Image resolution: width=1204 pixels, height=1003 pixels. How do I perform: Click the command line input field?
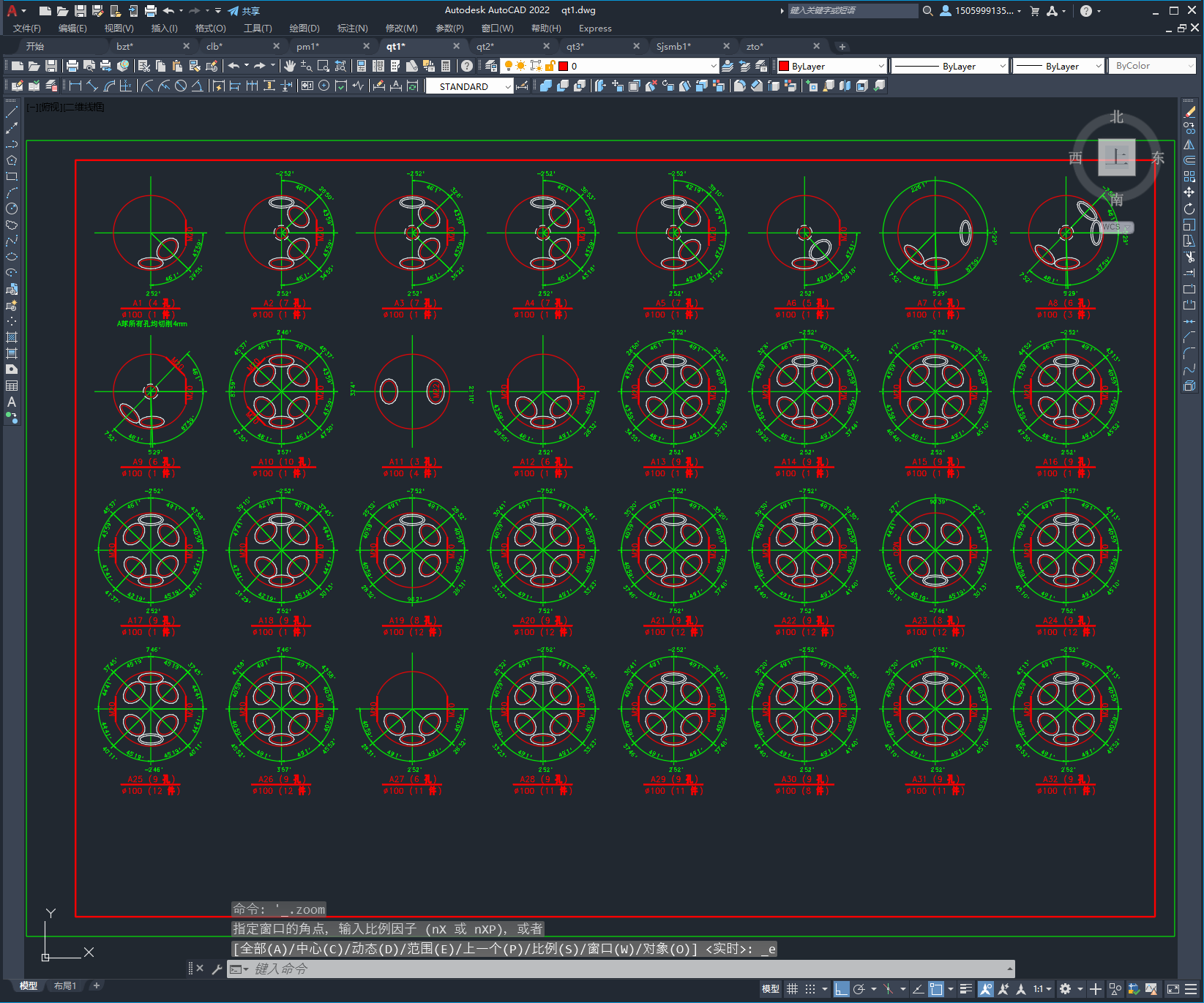pos(621,969)
